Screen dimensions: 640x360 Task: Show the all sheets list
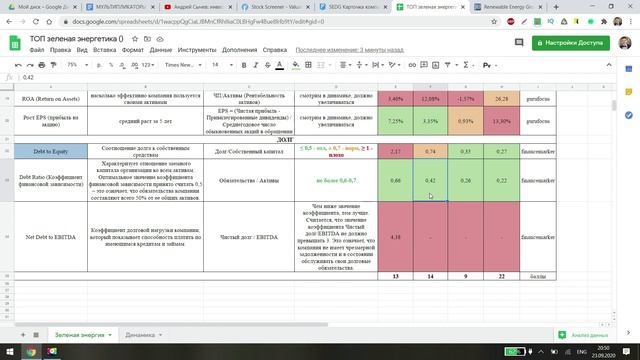point(36,335)
